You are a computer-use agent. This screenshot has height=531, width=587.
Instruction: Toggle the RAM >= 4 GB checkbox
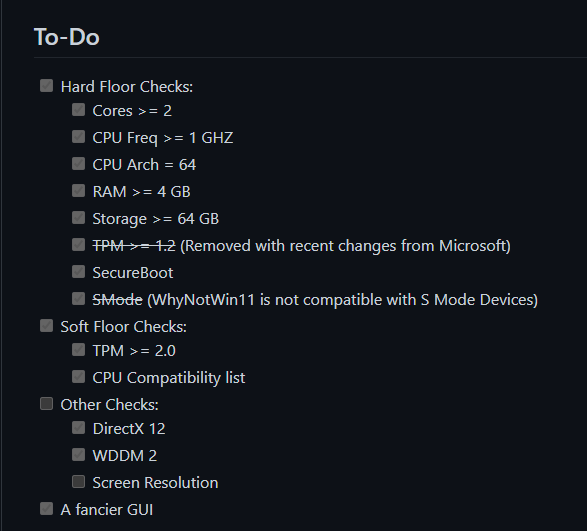[78, 191]
